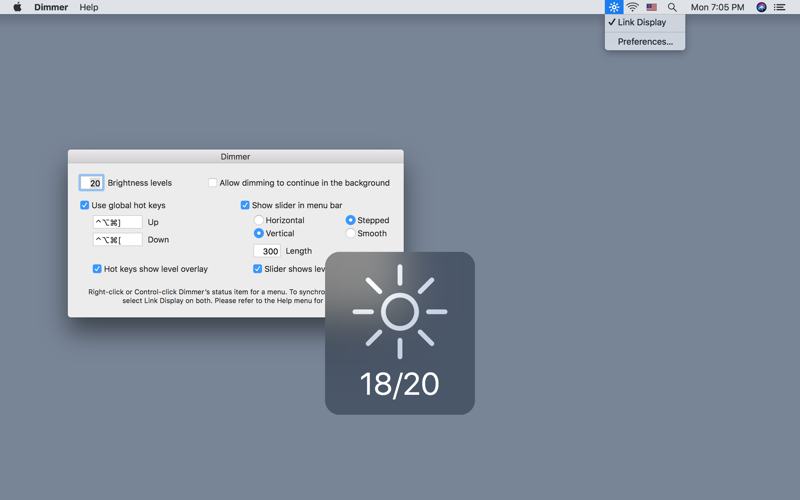This screenshot has height=500, width=800.
Task: Choose the Smooth slider mode
Action: [x=351, y=233]
